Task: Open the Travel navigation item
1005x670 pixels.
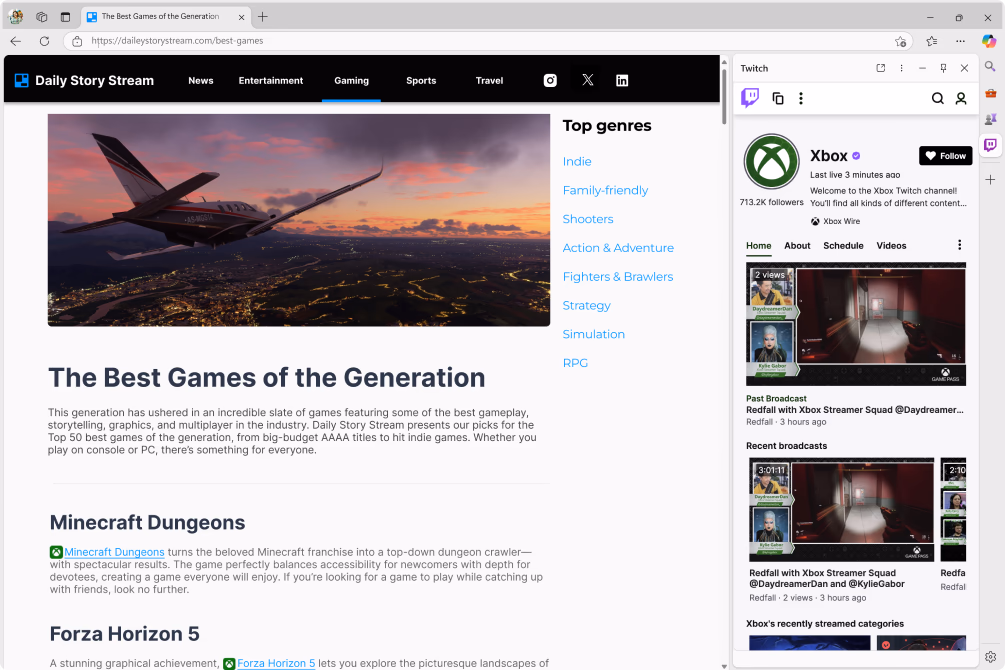Action: (x=489, y=80)
